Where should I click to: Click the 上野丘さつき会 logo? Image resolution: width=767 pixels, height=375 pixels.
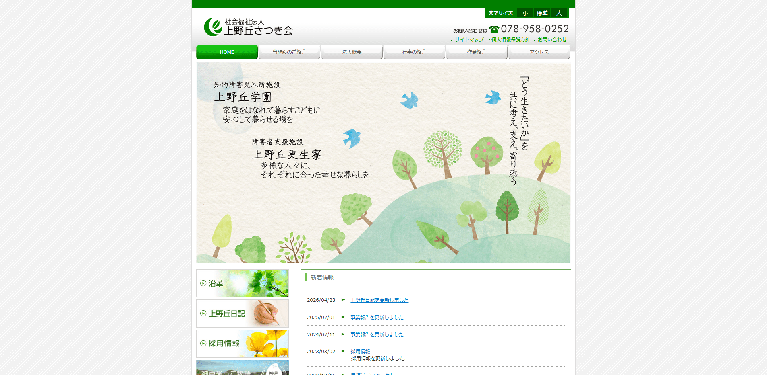[x=248, y=27]
